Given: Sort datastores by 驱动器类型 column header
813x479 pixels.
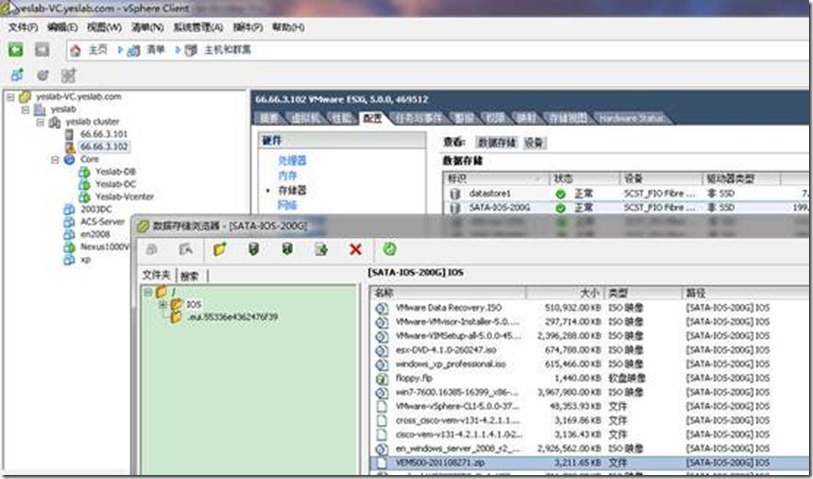Looking at the screenshot, I should [740, 179].
